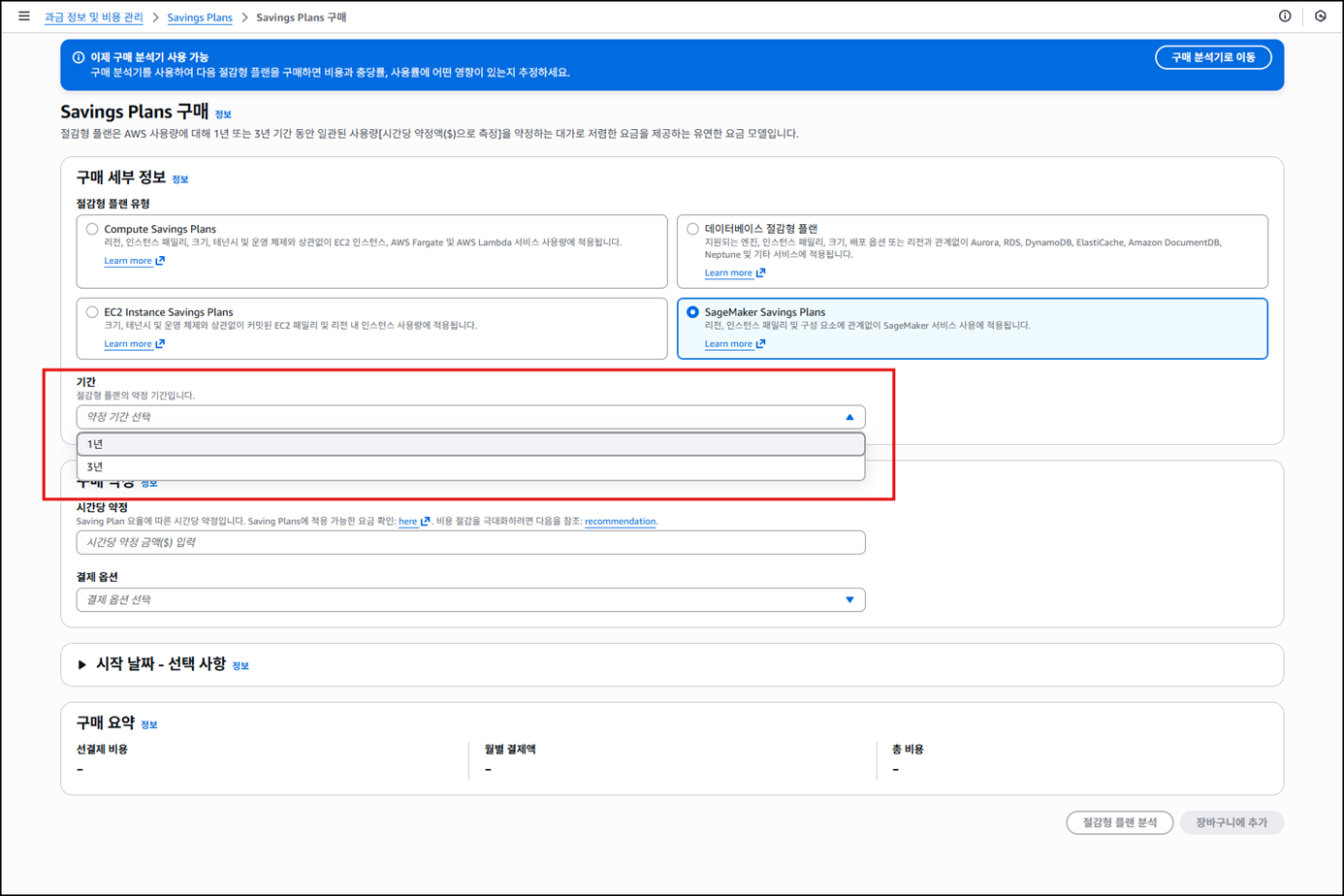Viewport: 1344px width, 896px height.
Task: Open the 결제 옵션 선택 dropdown
Action: pos(470,600)
